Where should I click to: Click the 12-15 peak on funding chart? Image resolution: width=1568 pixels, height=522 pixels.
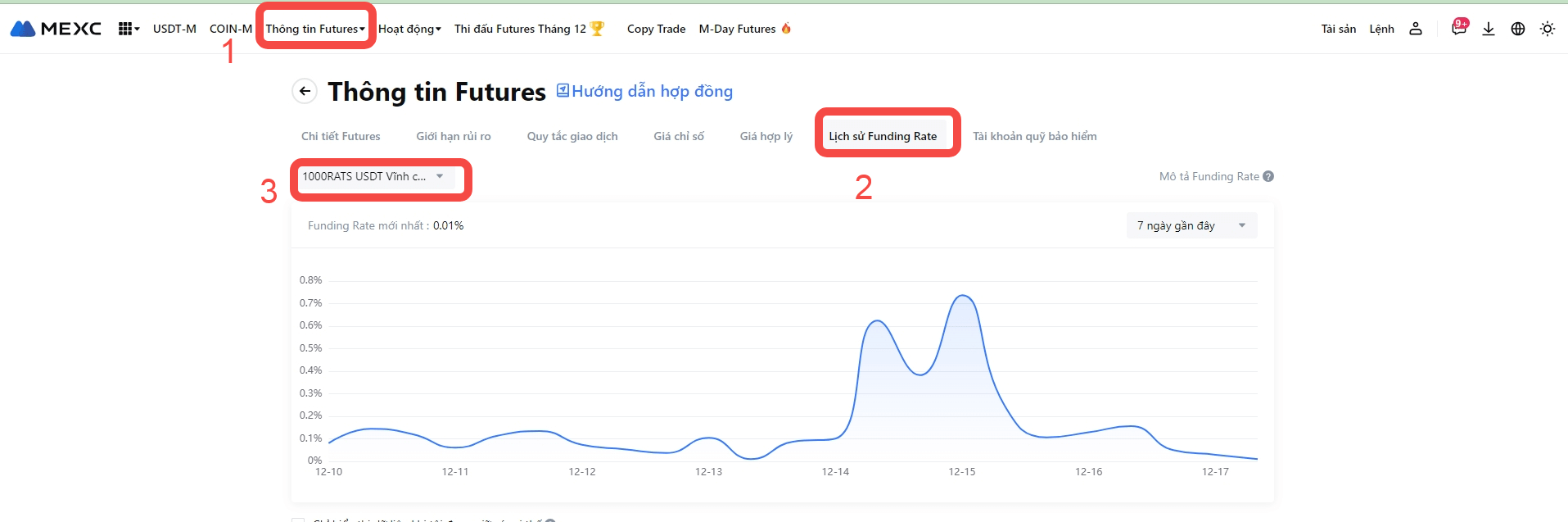(963, 296)
